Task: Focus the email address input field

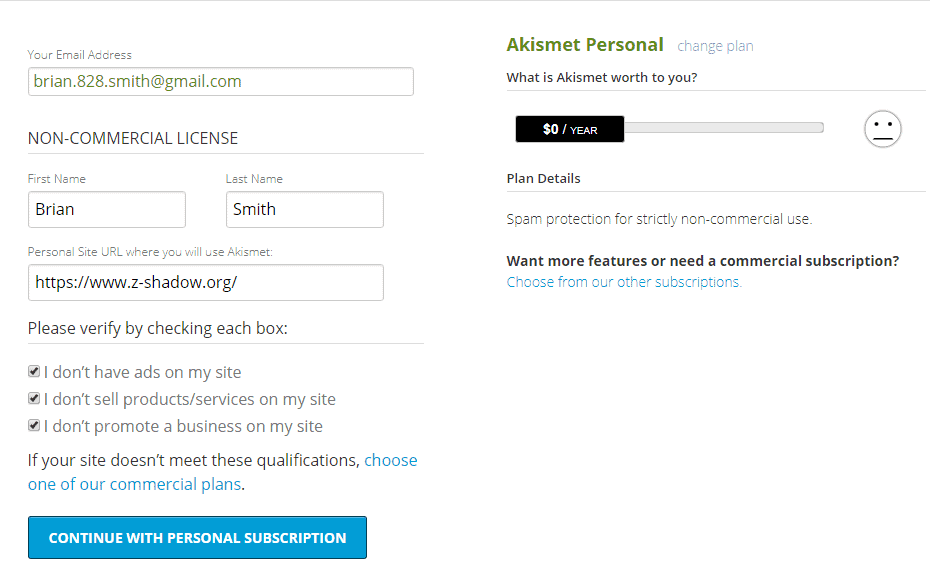Action: 221,82
